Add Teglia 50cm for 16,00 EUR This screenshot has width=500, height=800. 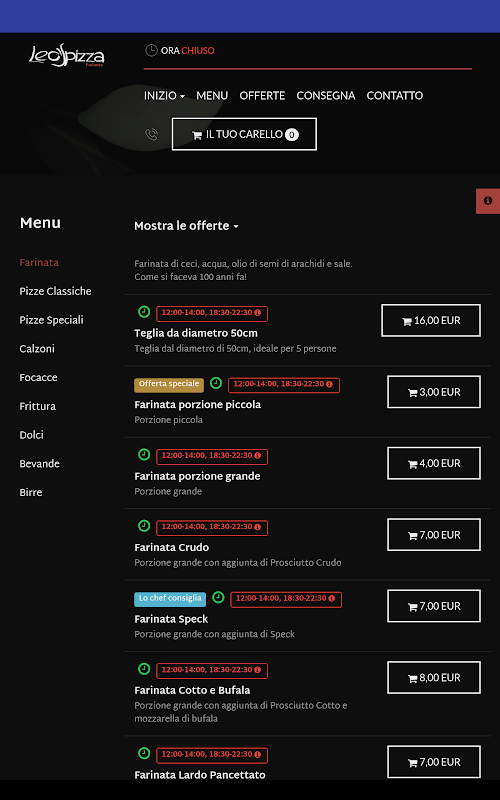coord(431,320)
